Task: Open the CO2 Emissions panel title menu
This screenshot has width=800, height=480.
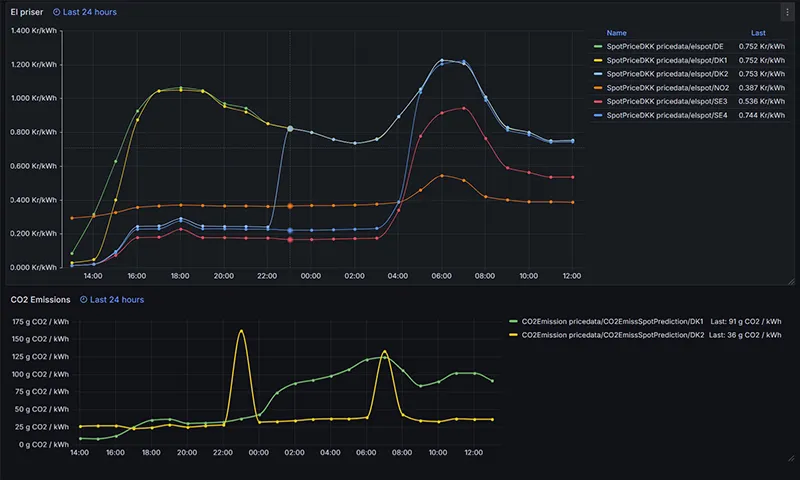Action: tap(40, 299)
